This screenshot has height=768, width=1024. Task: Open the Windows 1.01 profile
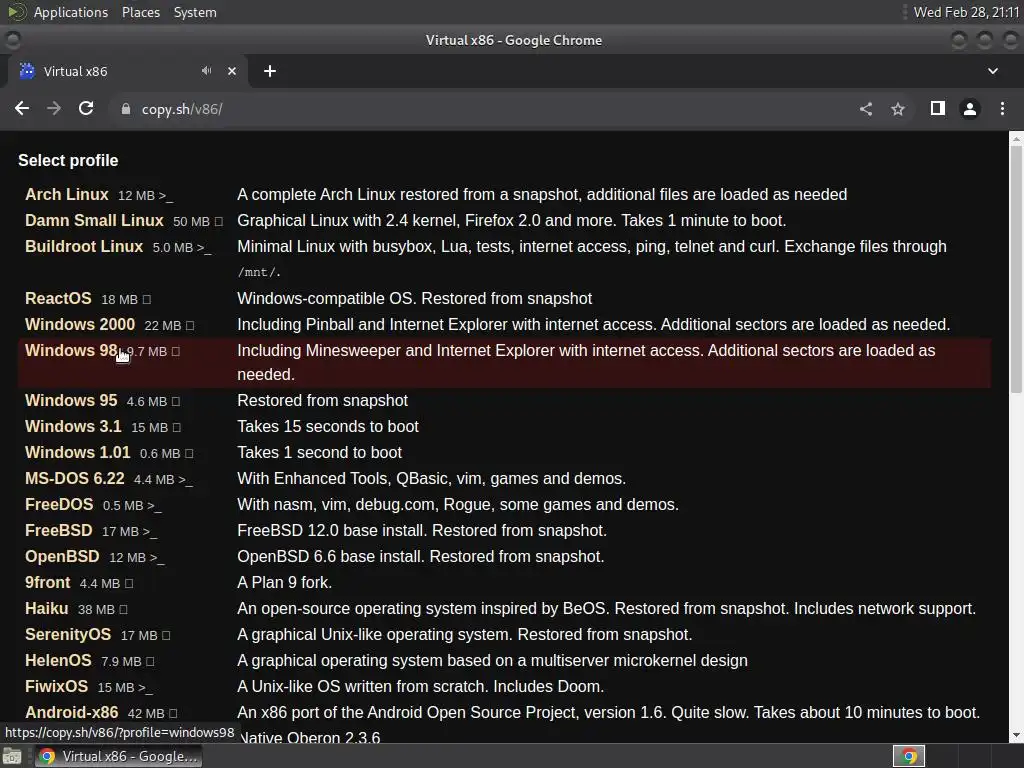pyautogui.click(x=78, y=453)
